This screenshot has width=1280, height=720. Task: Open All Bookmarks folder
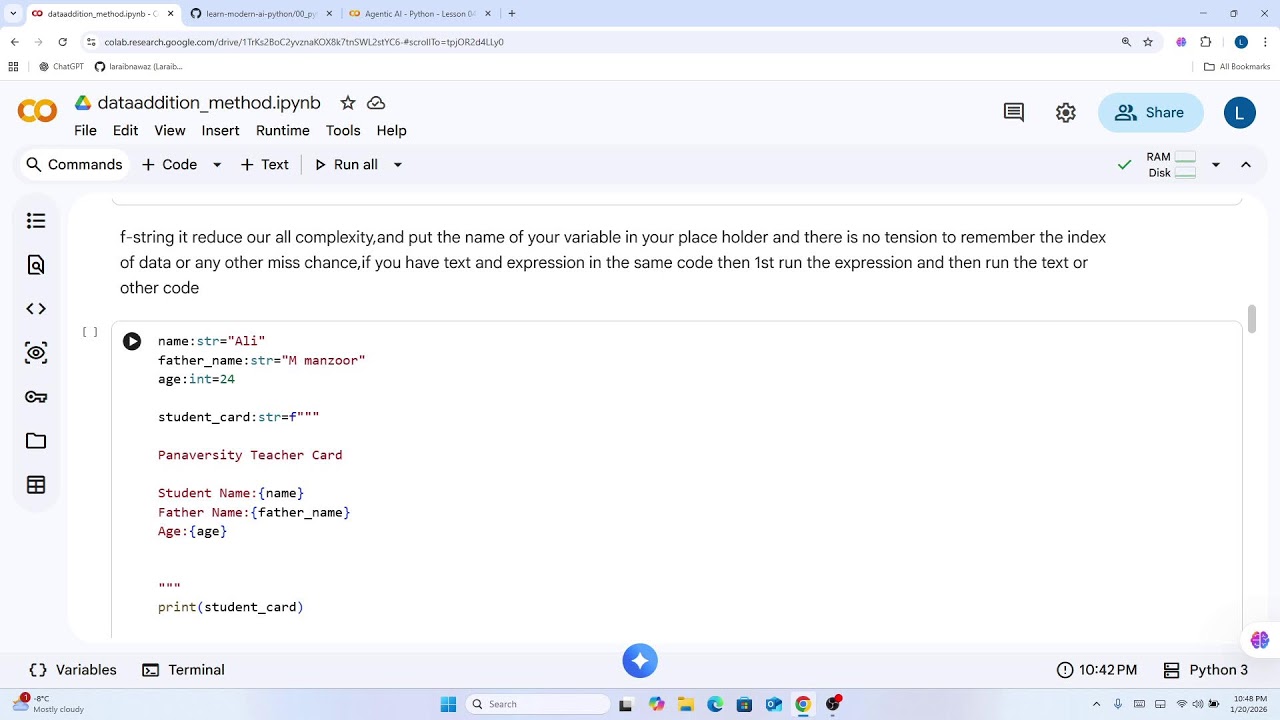pyautogui.click(x=1237, y=67)
